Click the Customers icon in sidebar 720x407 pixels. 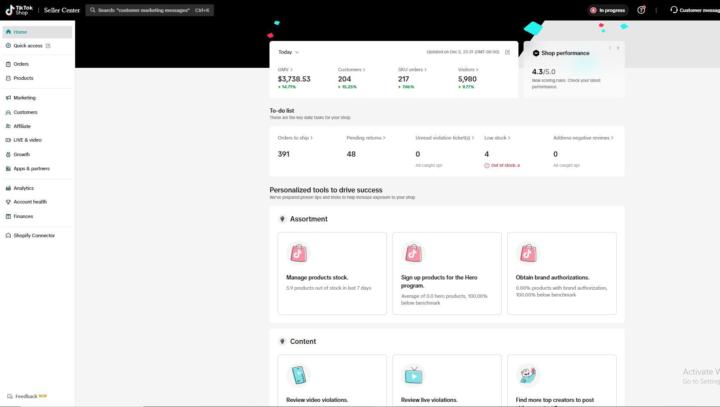coord(8,112)
